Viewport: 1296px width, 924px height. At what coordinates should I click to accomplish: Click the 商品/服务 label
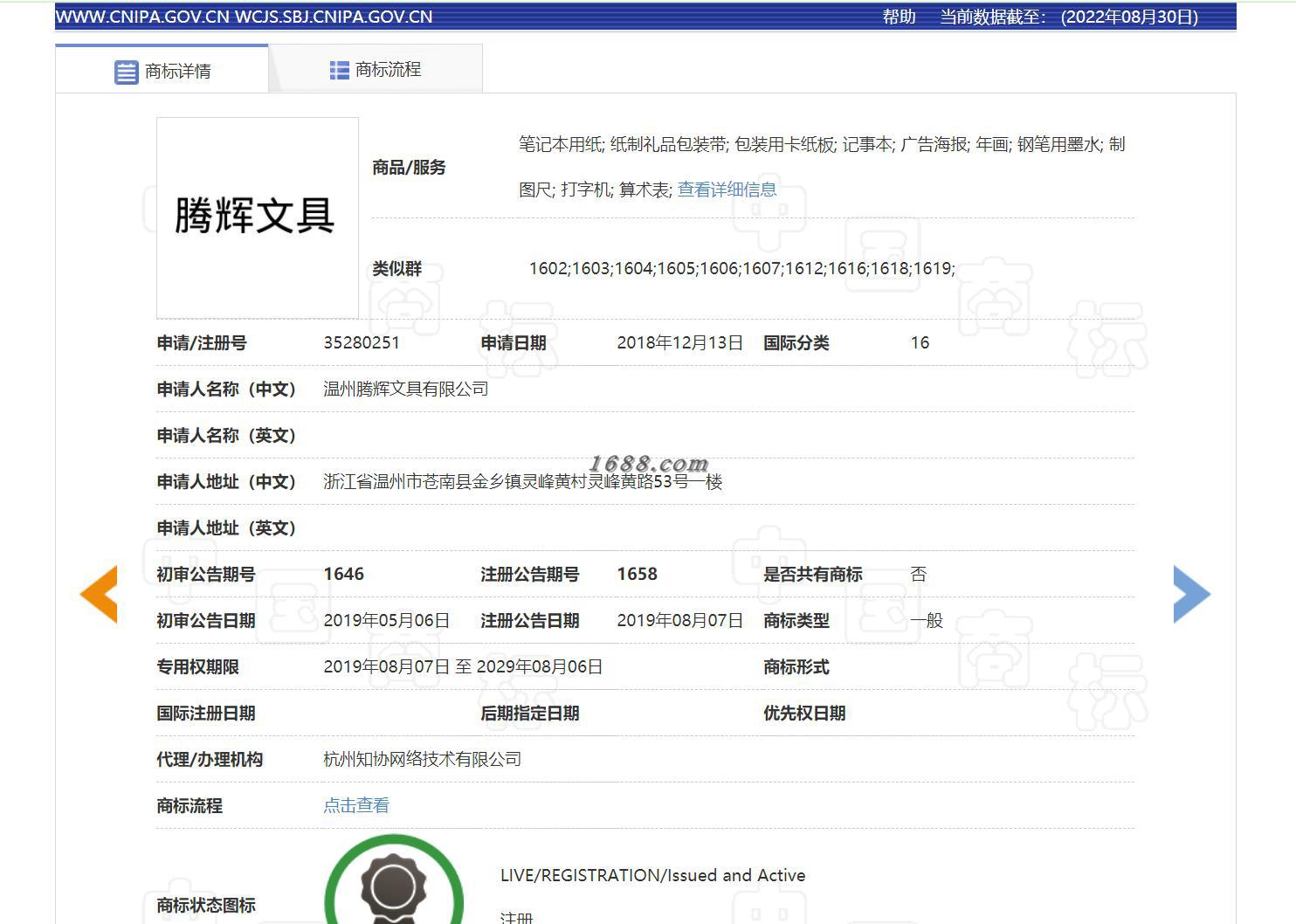(409, 167)
